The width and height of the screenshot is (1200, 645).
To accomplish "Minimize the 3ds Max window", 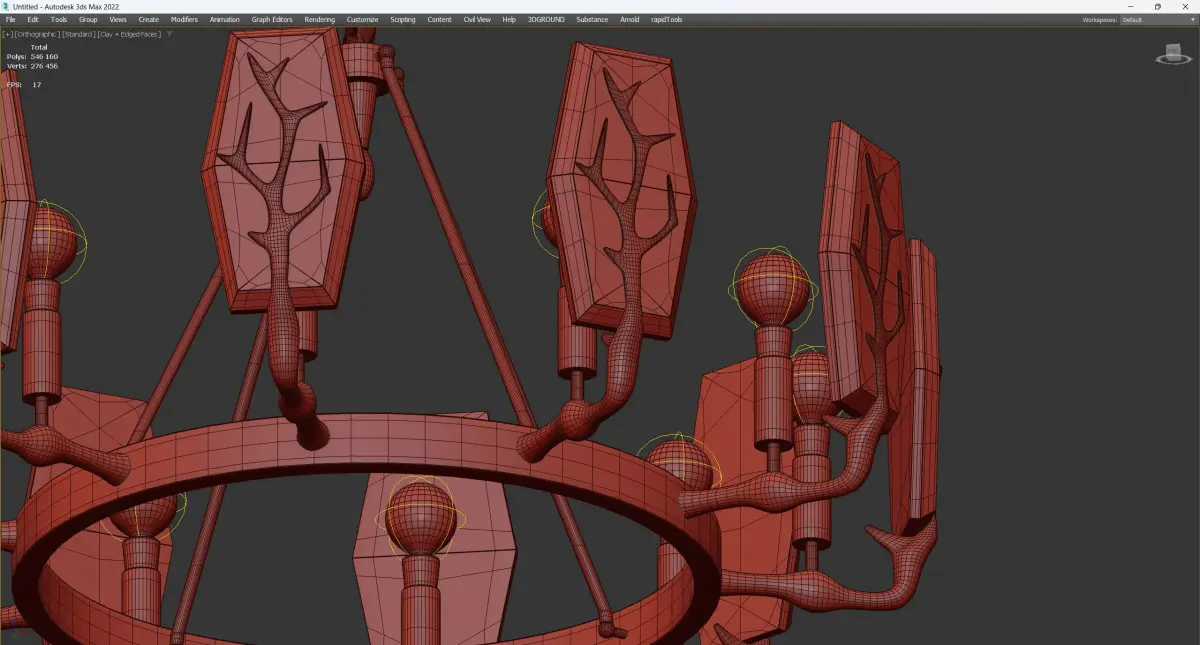I will click(x=1132, y=6).
